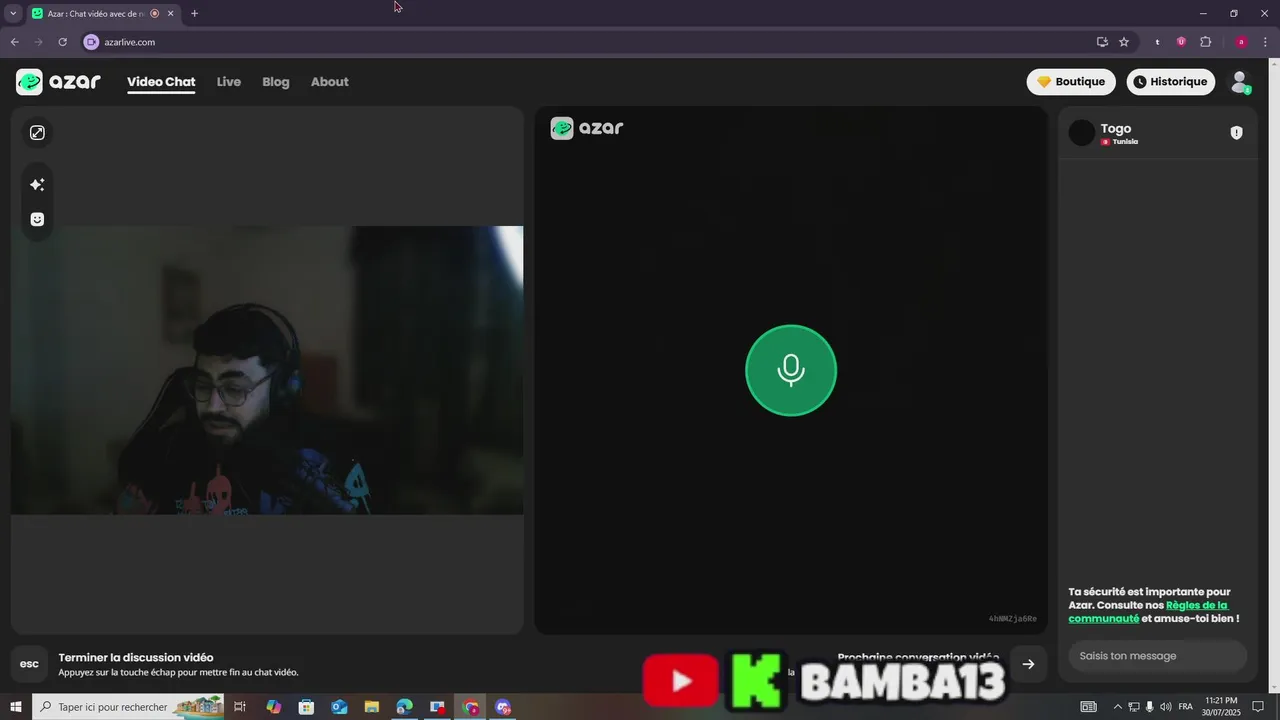Open volume control in system tray
Viewport: 1280px width, 720px height.
[x=1166, y=707]
